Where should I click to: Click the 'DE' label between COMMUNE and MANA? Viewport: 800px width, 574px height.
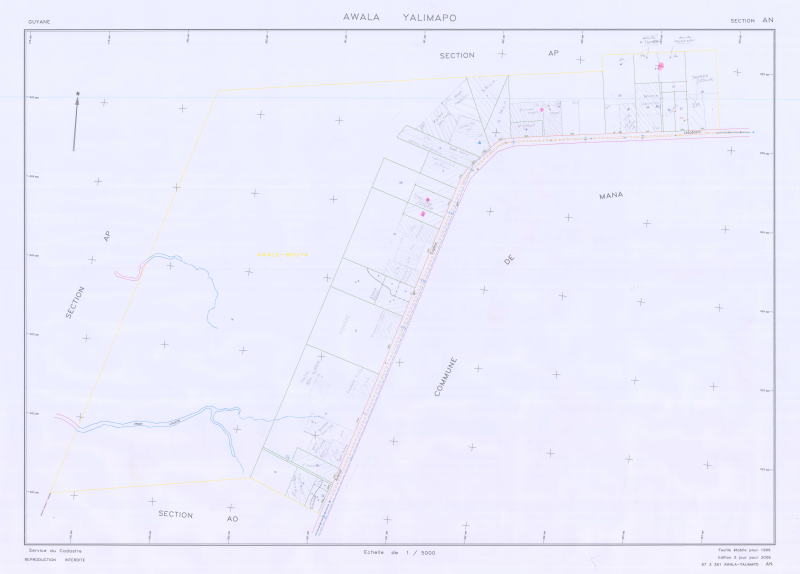click(x=509, y=260)
